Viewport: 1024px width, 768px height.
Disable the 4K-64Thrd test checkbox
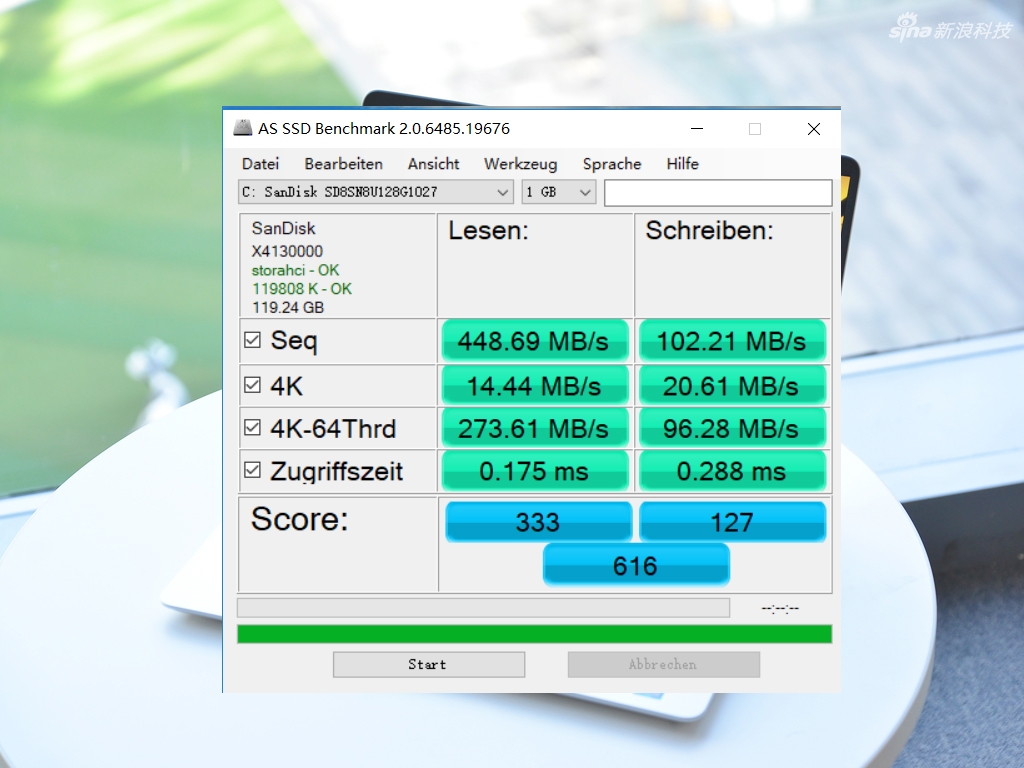point(253,428)
